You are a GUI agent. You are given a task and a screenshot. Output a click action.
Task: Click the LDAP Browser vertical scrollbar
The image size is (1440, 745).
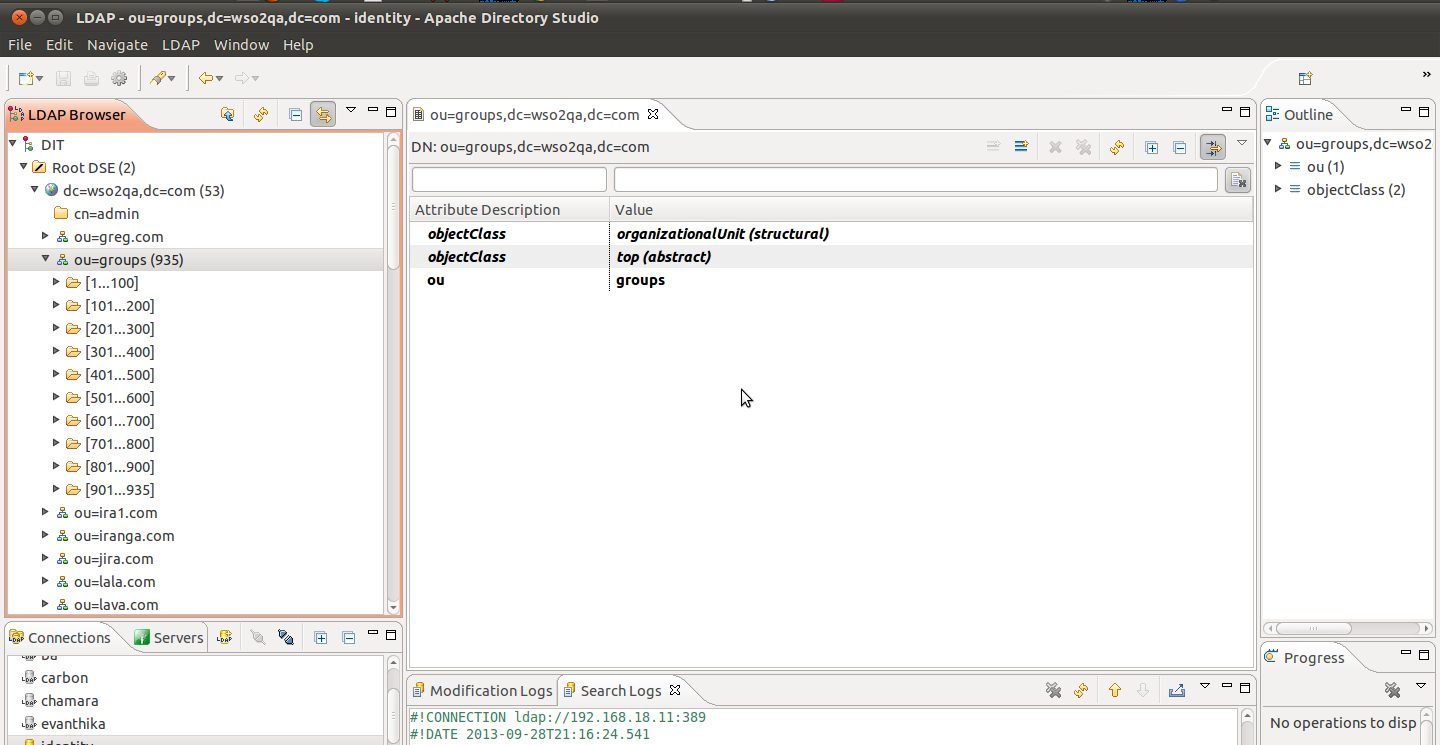click(x=393, y=374)
